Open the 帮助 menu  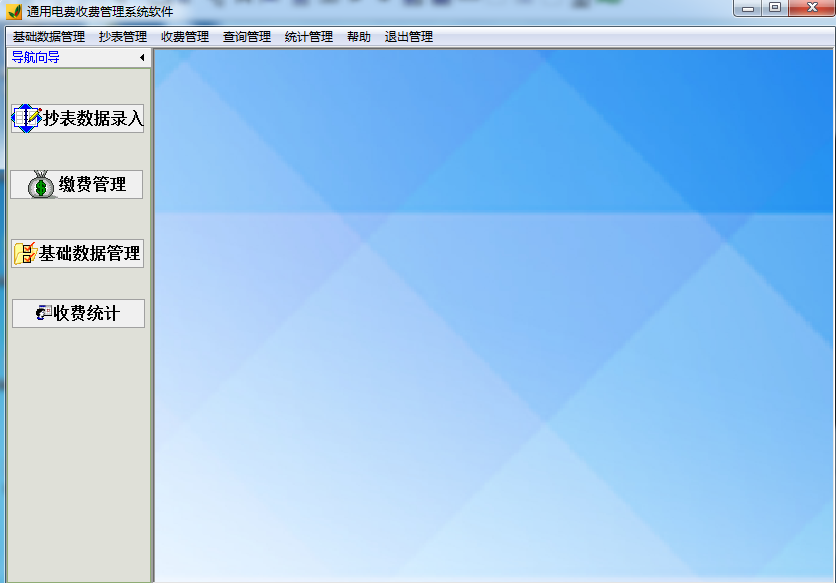359,35
